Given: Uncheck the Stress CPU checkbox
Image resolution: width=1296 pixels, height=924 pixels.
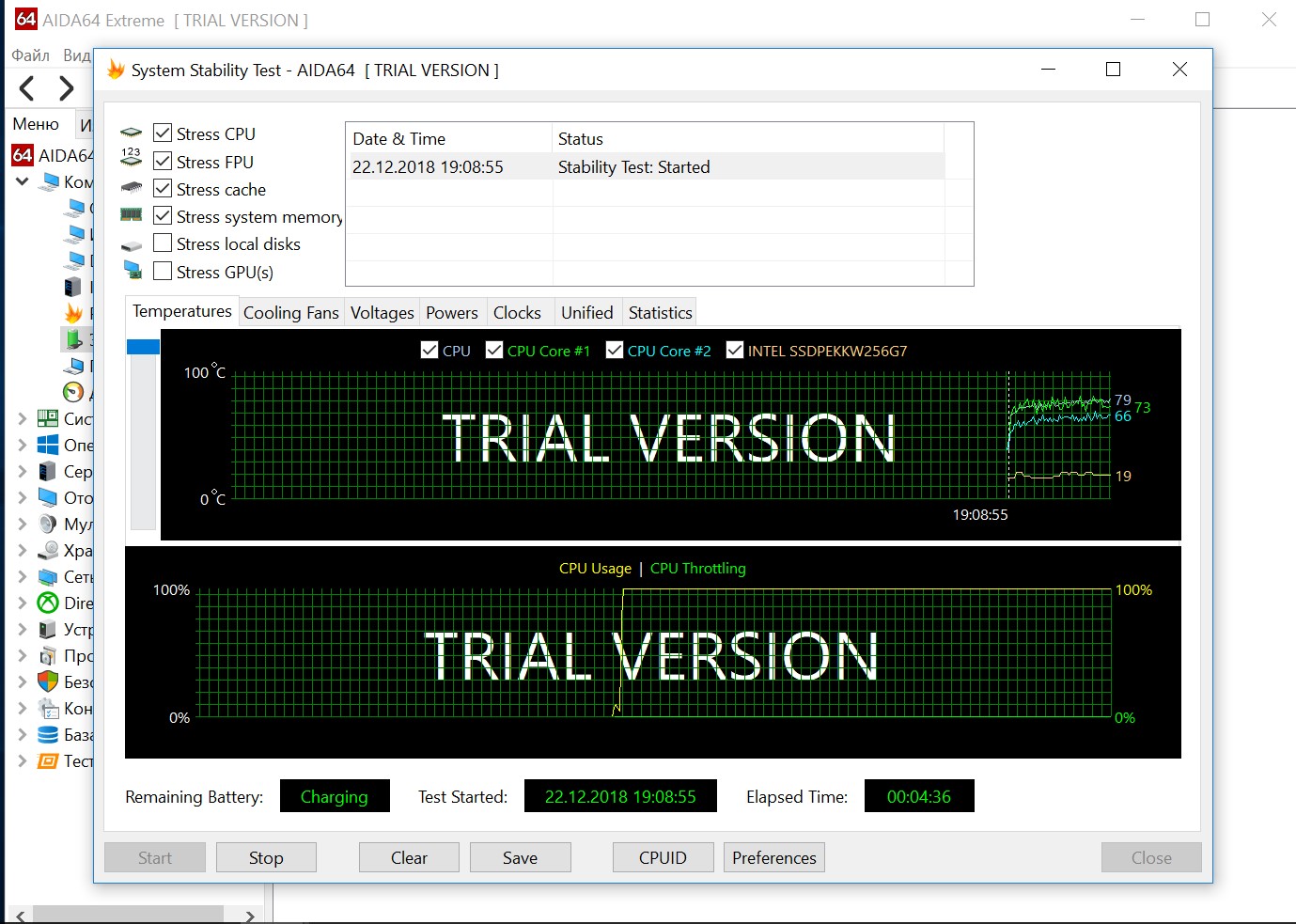Looking at the screenshot, I should click(x=163, y=133).
